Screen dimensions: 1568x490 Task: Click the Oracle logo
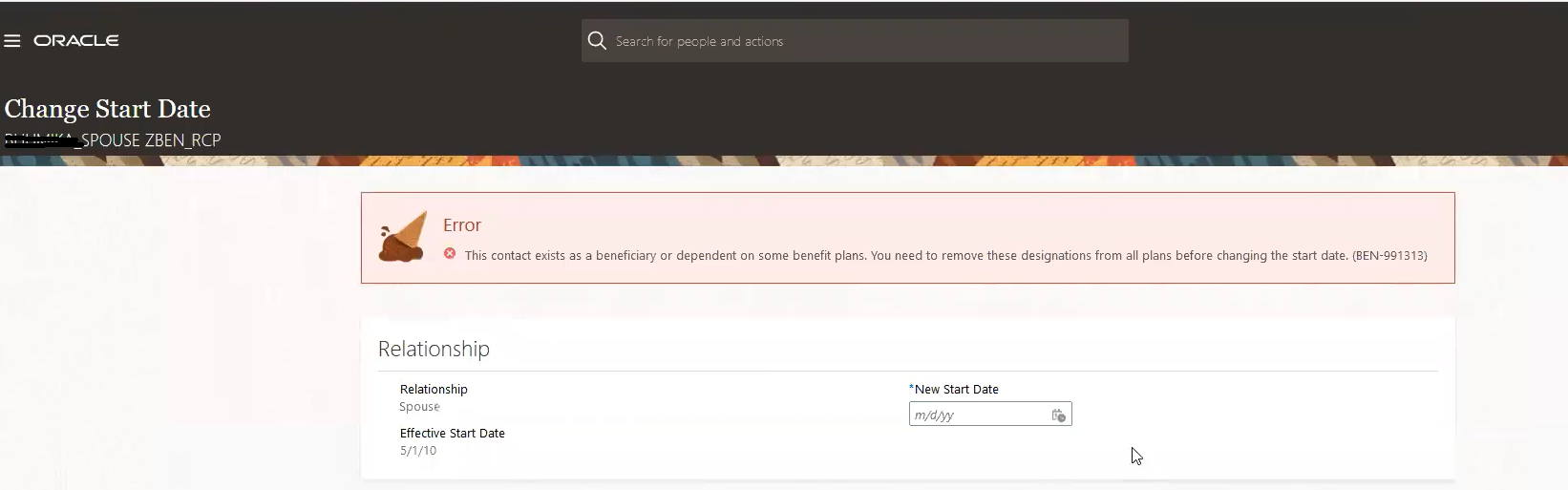tap(76, 41)
